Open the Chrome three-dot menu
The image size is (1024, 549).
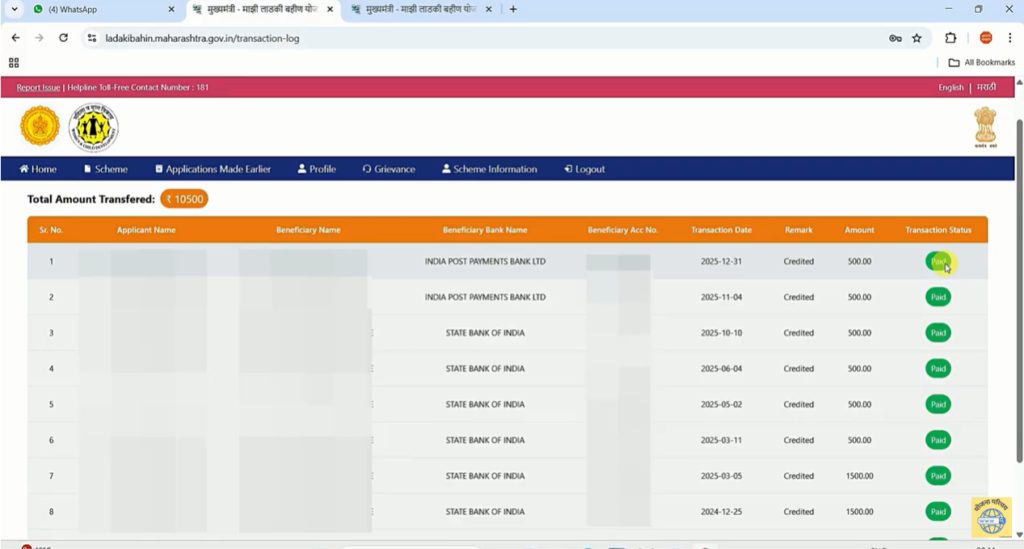(1010, 38)
